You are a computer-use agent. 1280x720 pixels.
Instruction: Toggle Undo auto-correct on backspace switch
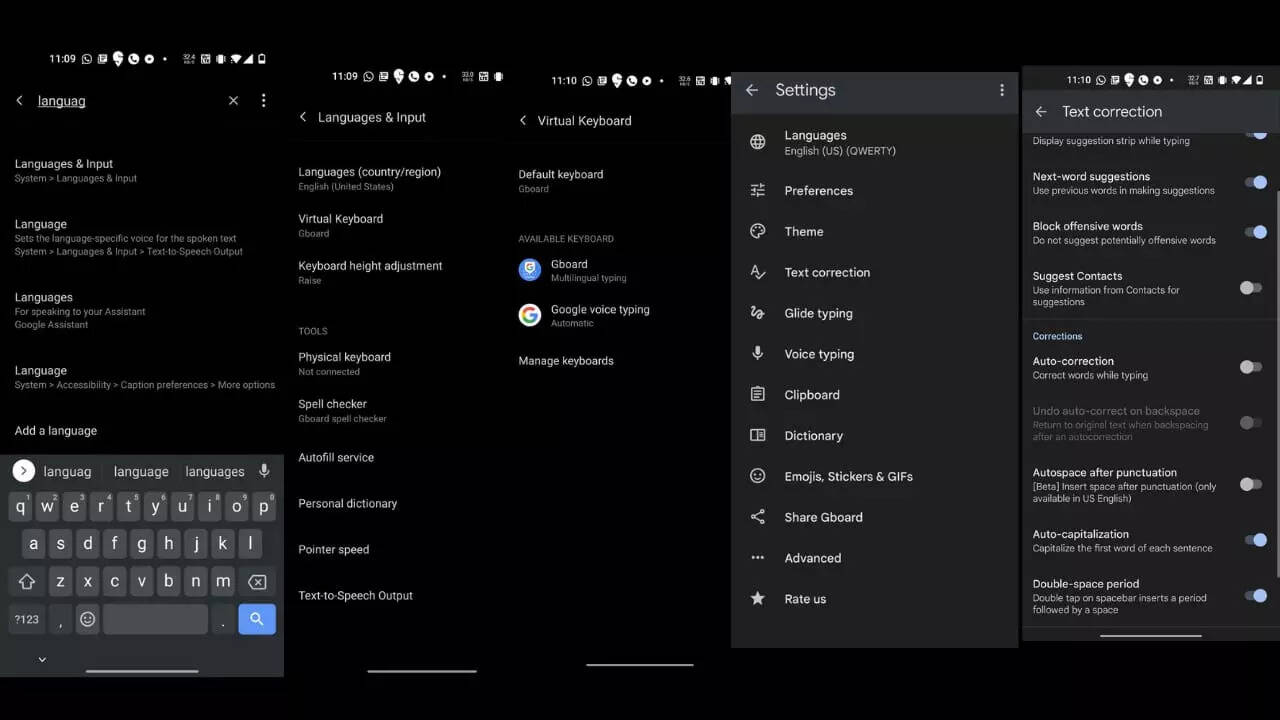click(1251, 423)
